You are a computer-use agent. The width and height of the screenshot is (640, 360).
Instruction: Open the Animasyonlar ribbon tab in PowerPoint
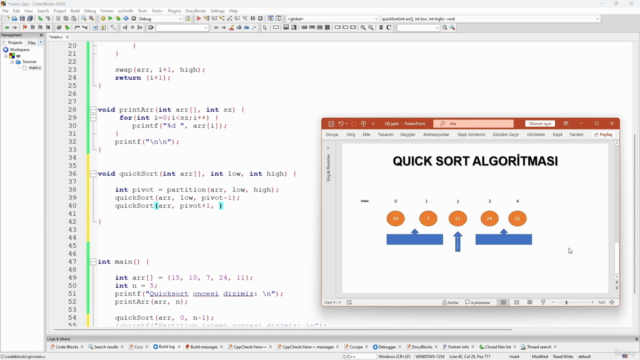pos(436,134)
